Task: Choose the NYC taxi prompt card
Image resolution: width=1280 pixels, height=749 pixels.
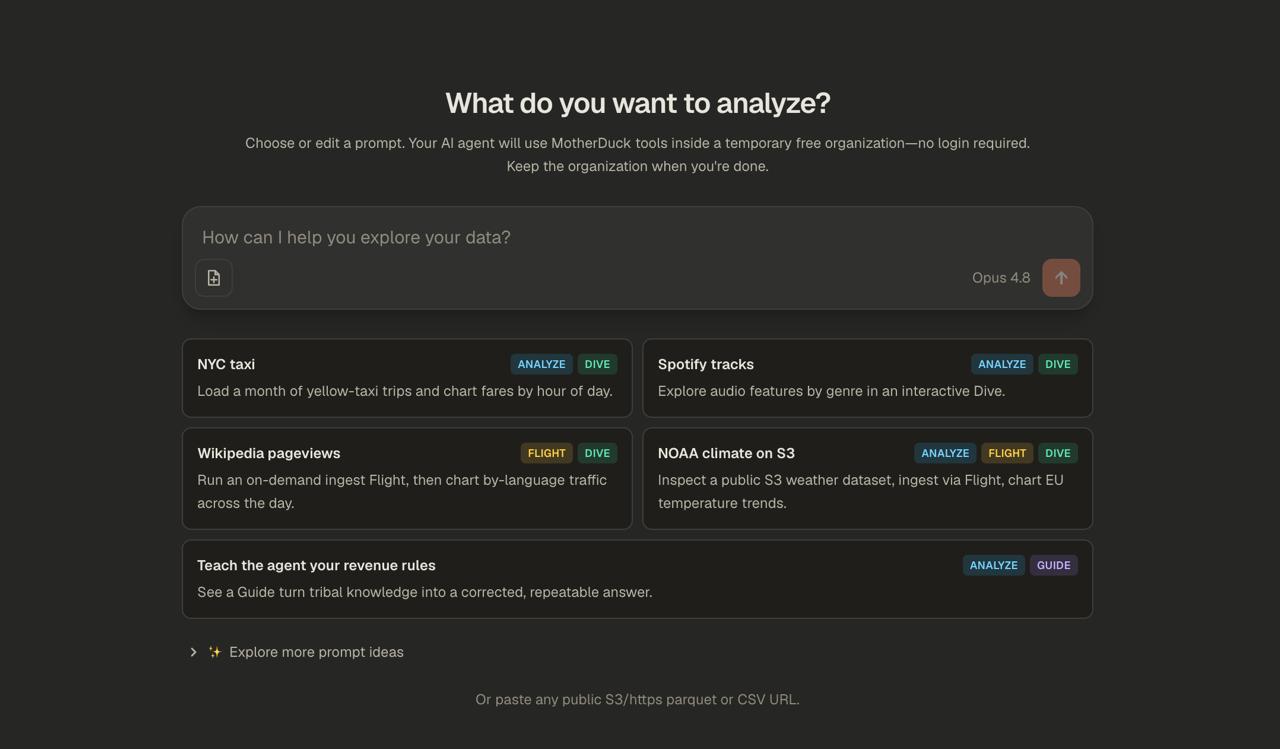Action: coord(407,378)
